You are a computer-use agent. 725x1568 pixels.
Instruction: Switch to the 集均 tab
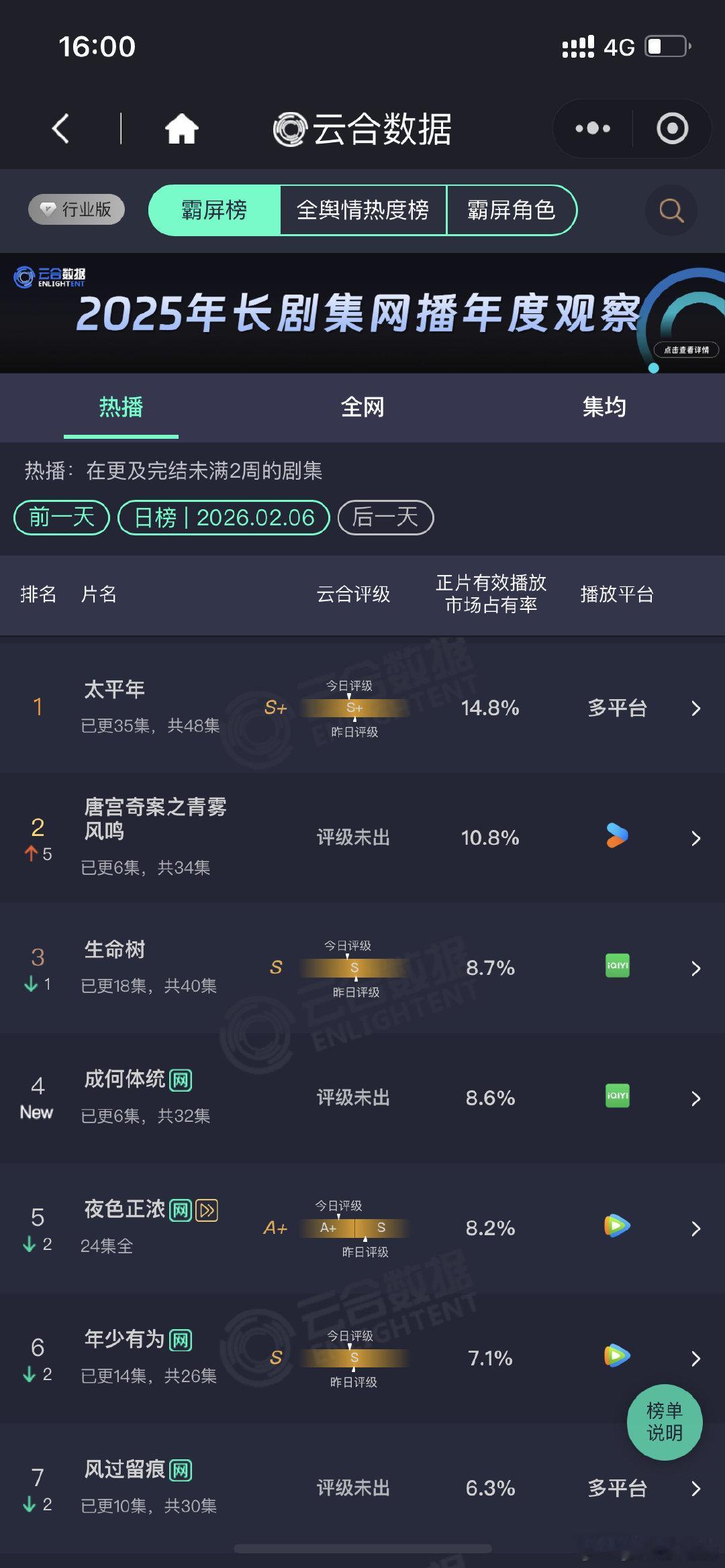[x=603, y=407]
